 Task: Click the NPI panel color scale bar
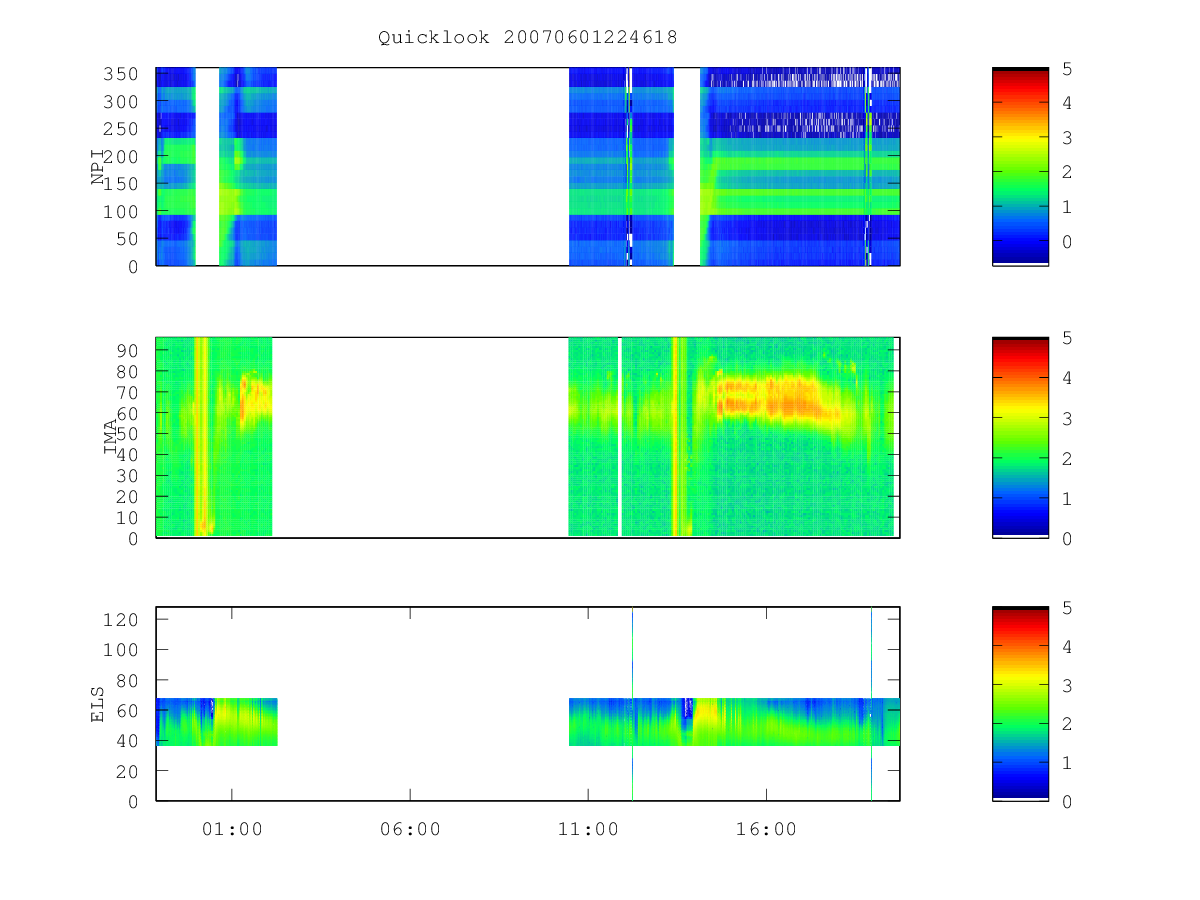tap(1020, 167)
